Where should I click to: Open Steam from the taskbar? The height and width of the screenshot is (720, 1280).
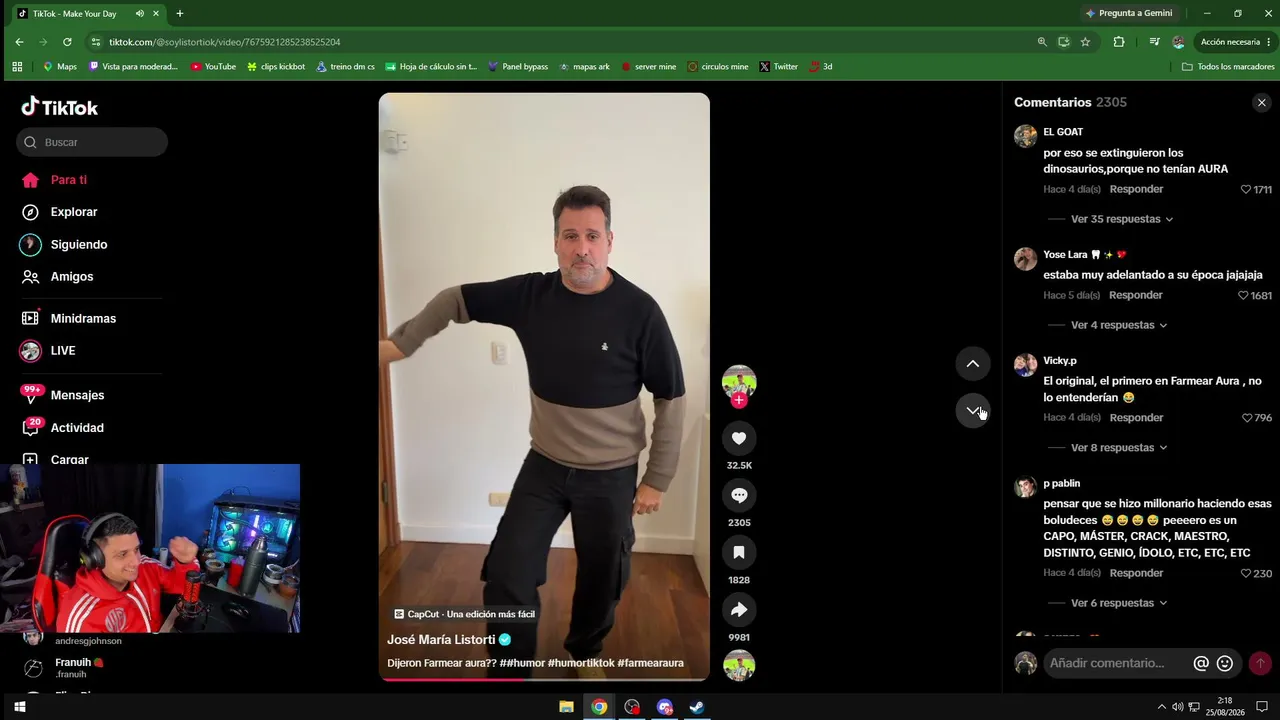697,707
